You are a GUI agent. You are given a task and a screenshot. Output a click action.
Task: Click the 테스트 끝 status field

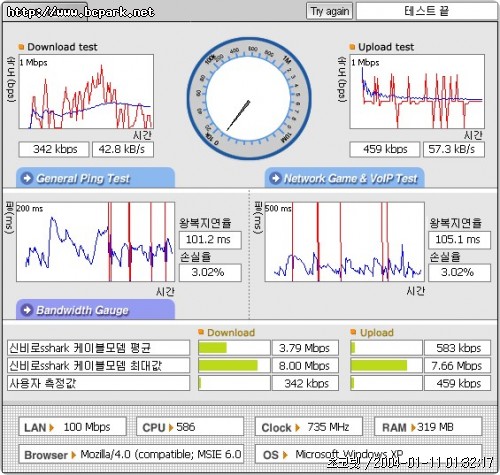(x=426, y=11)
